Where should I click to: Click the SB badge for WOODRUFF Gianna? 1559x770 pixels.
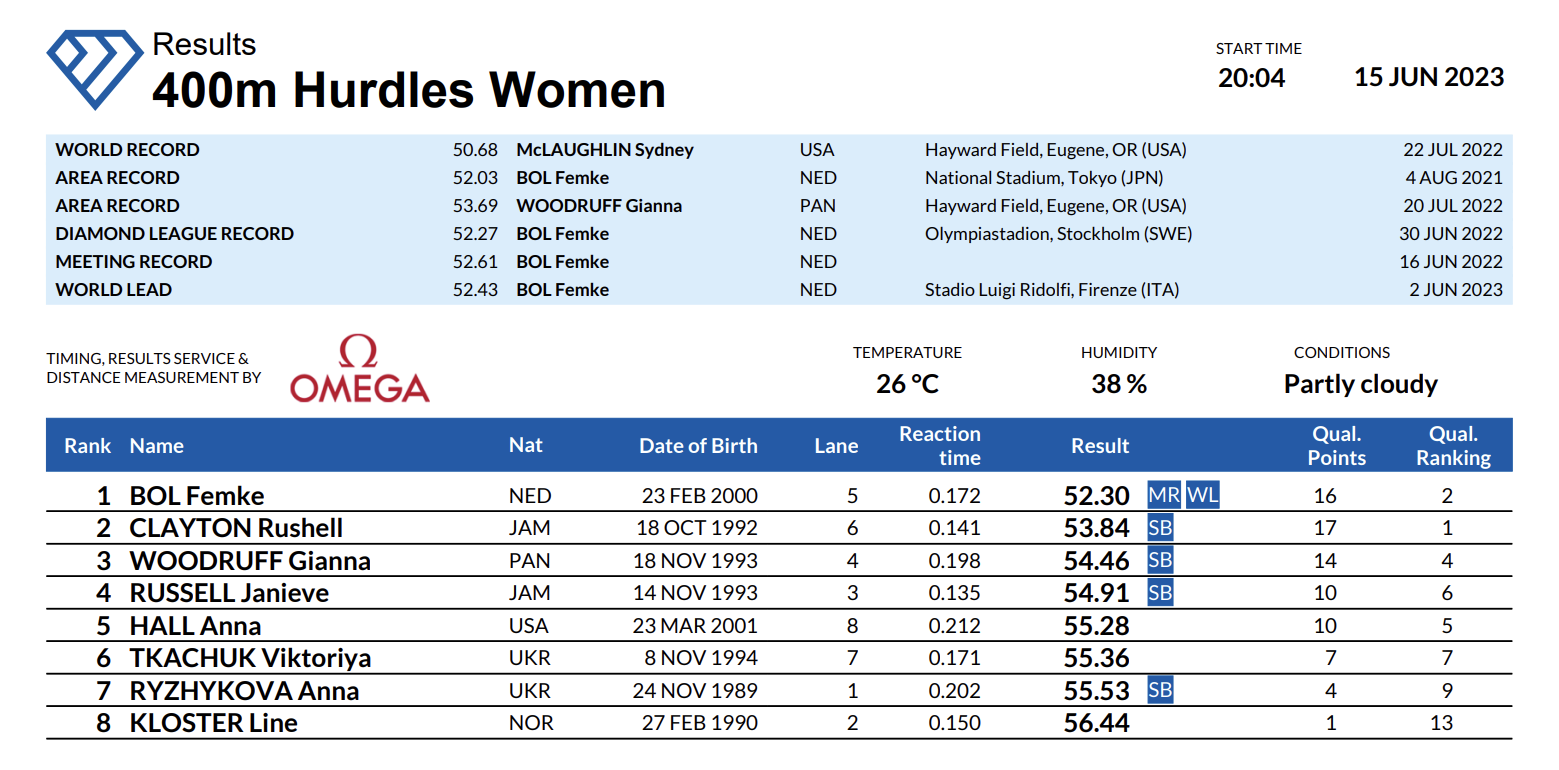tap(1160, 560)
